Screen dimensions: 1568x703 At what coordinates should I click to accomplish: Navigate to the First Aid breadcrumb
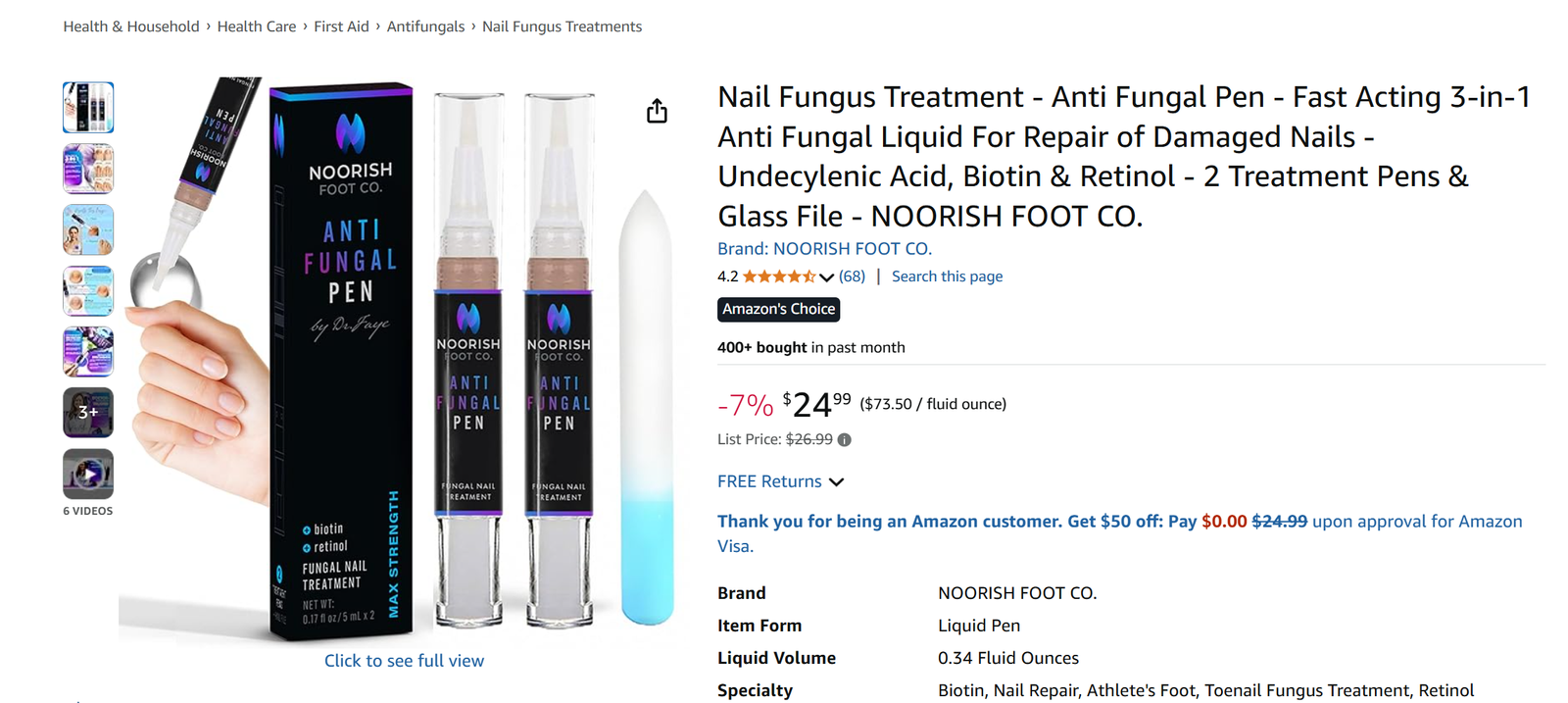(x=341, y=26)
